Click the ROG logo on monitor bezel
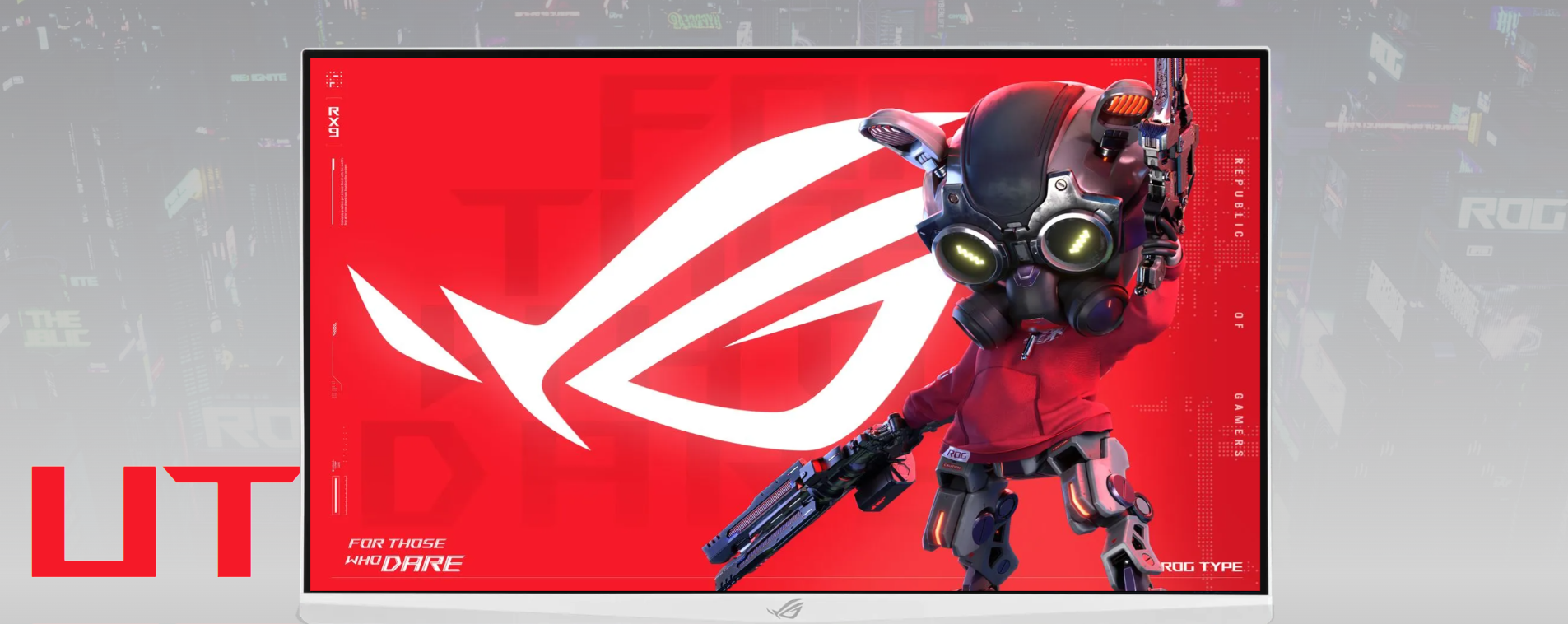 [x=784, y=609]
